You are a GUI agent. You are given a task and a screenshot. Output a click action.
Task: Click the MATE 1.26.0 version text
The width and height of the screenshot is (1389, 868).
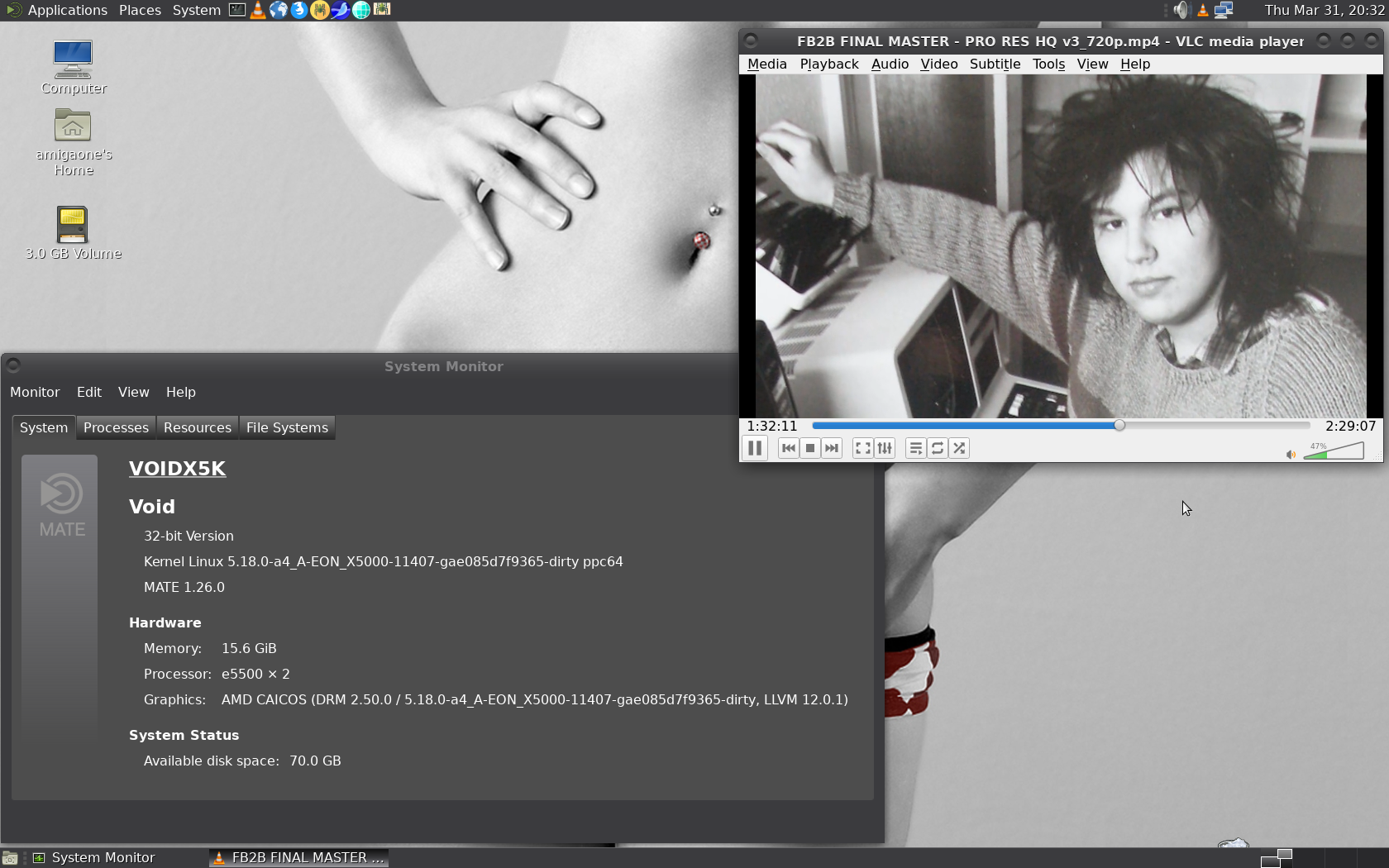[x=184, y=587]
